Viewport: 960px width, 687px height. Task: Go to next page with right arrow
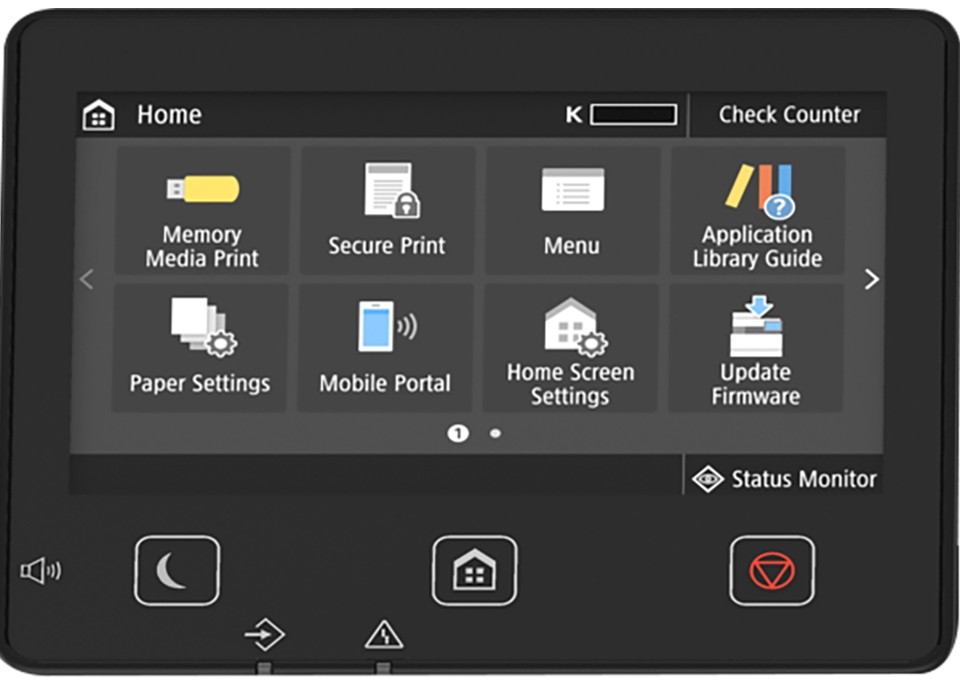[871, 280]
